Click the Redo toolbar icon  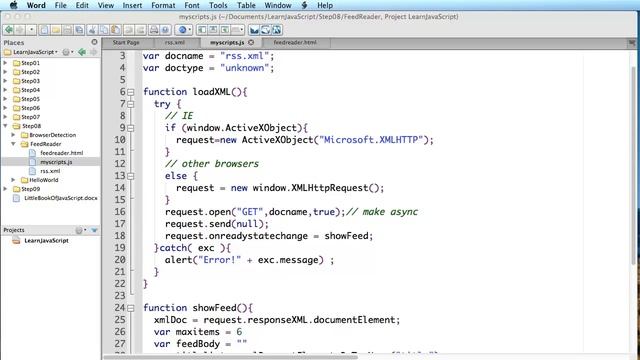pyautogui.click(x=141, y=30)
